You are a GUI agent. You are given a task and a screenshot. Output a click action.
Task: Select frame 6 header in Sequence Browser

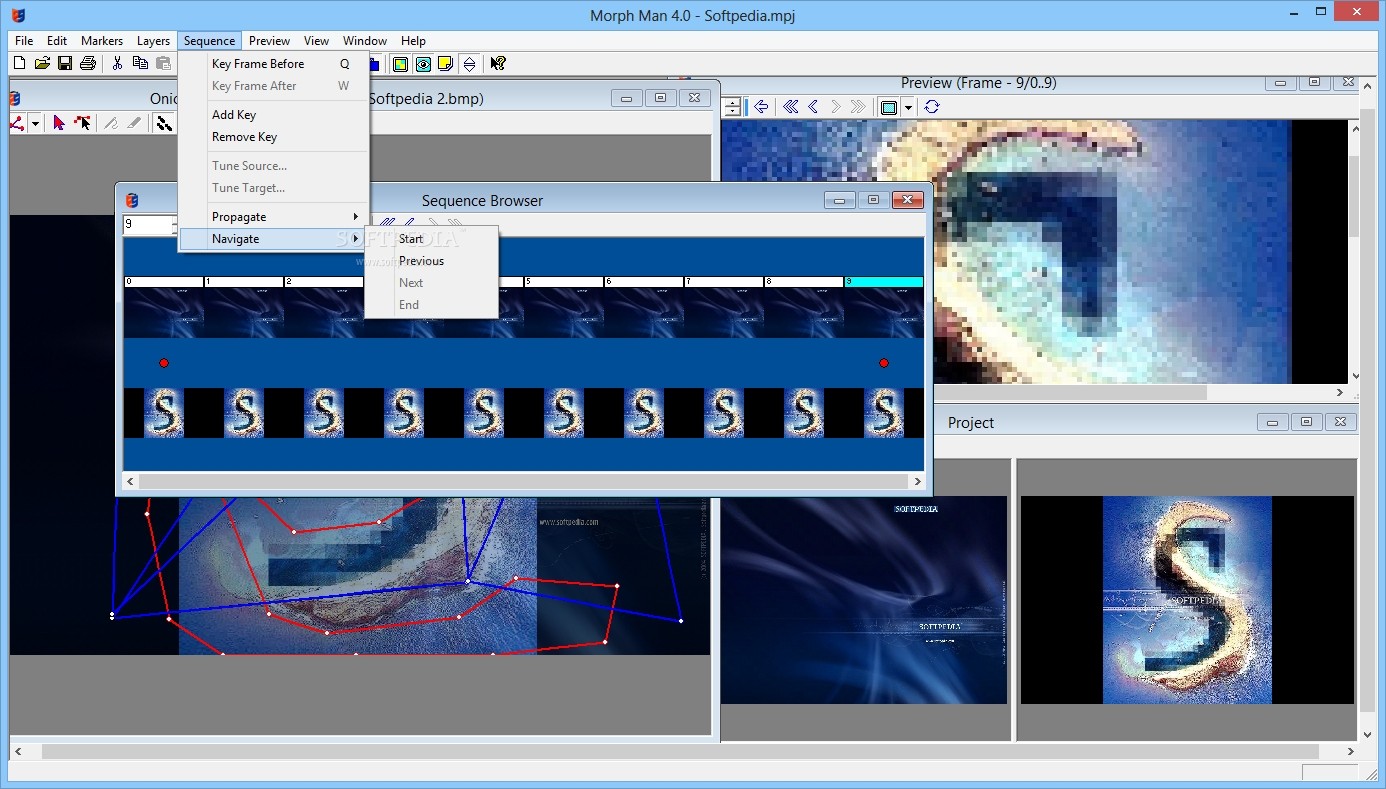coord(644,282)
